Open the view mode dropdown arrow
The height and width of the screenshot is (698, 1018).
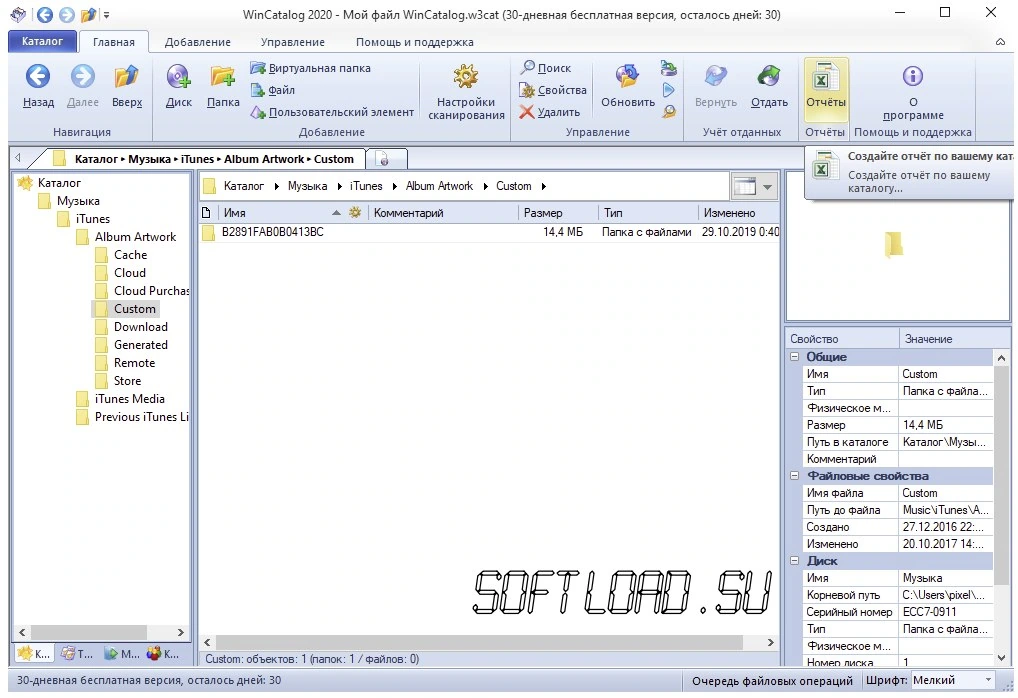(767, 187)
